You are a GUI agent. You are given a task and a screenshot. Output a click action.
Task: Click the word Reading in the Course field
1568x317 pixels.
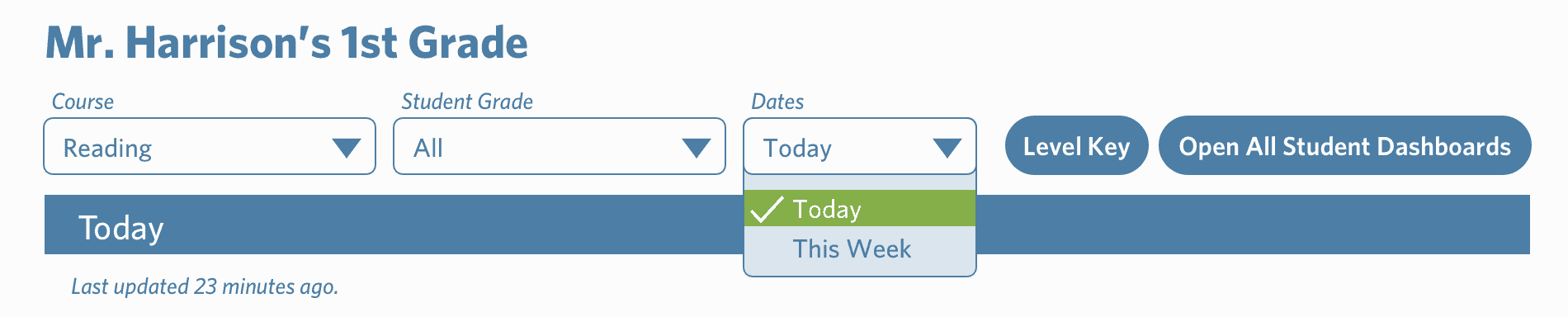point(107,148)
